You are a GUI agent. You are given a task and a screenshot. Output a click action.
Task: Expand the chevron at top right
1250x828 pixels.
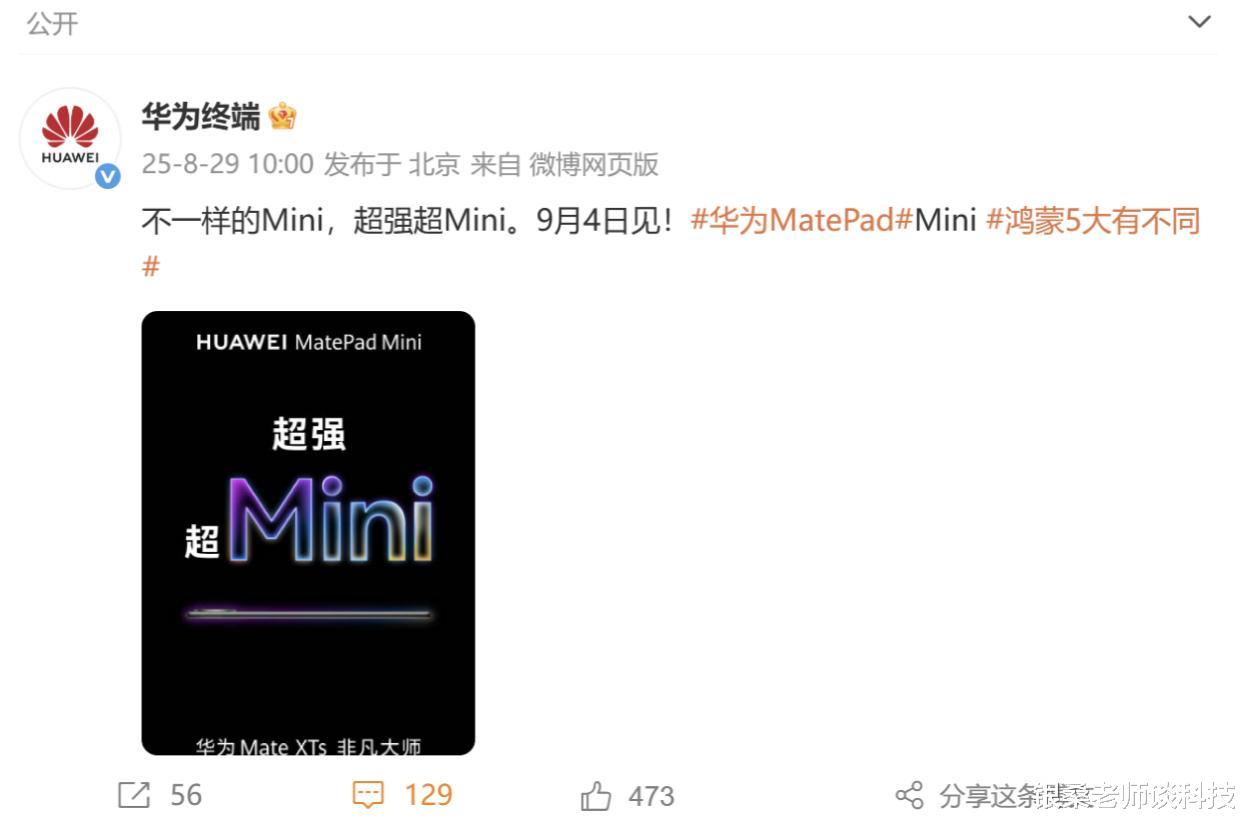coord(1199,22)
